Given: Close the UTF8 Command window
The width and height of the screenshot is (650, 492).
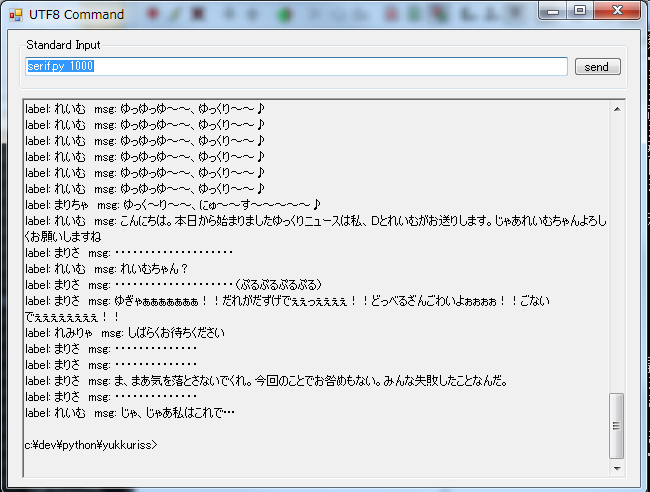Looking at the screenshot, I should (617, 11).
